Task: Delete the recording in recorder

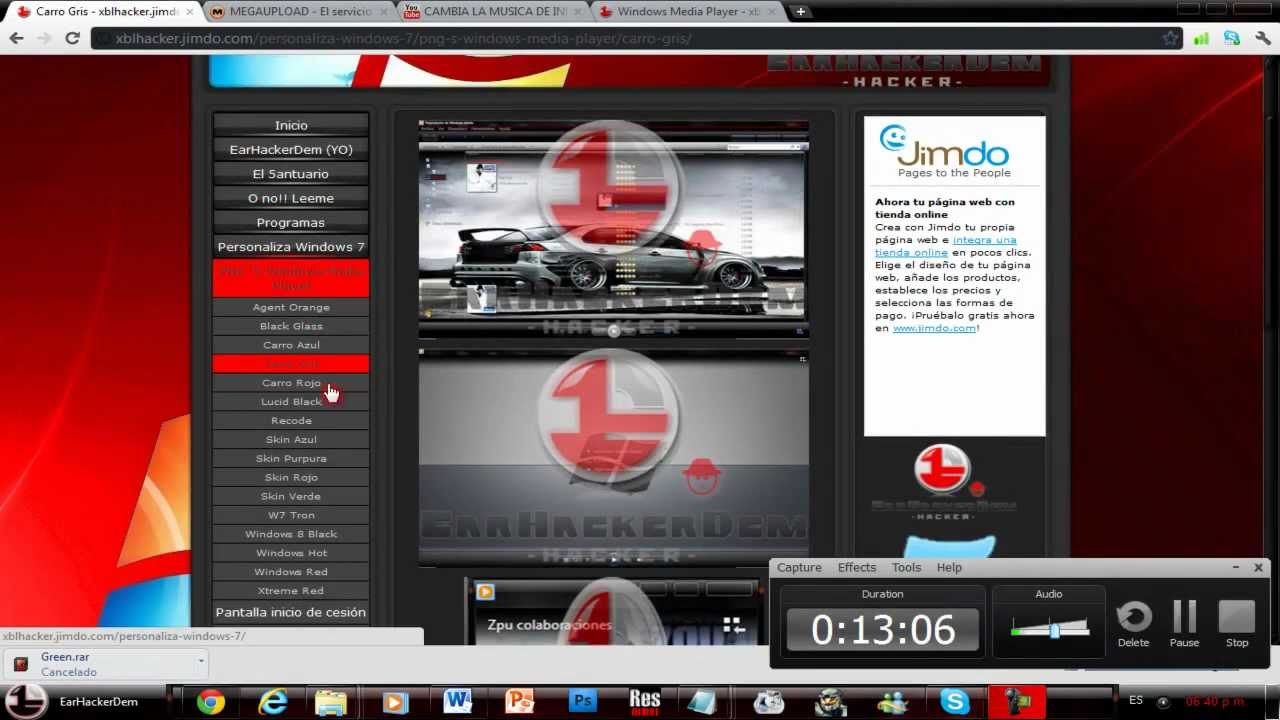Action: [1133, 624]
